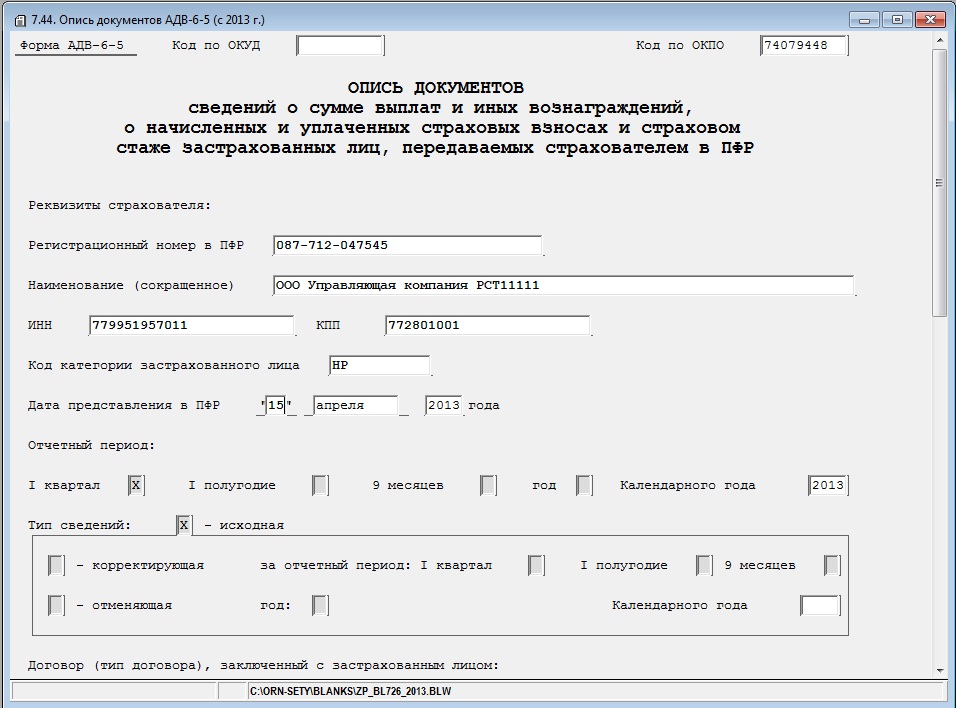Maximize the АДВ-6-5 window
This screenshot has height=708, width=956.
coord(897,20)
